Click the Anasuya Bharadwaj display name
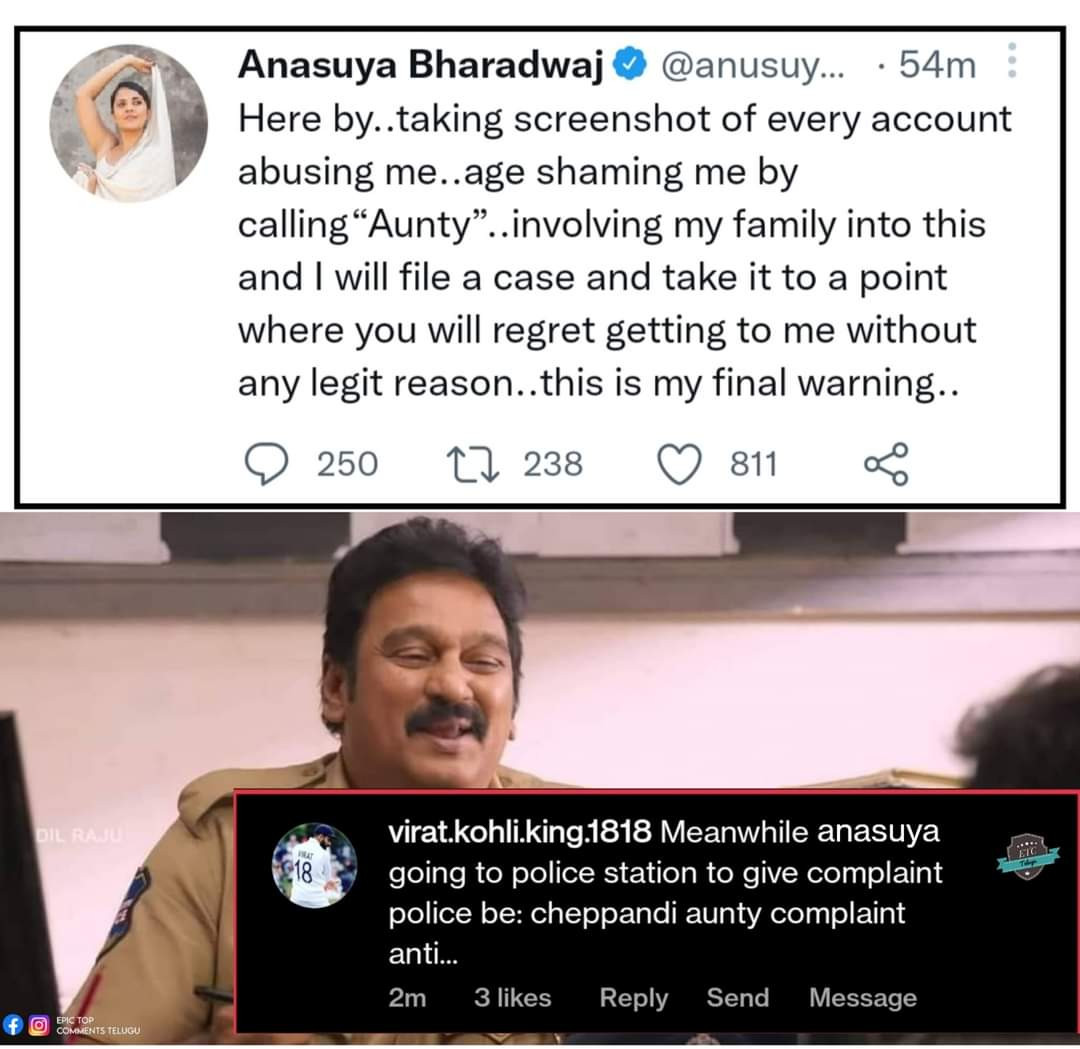 420,66
